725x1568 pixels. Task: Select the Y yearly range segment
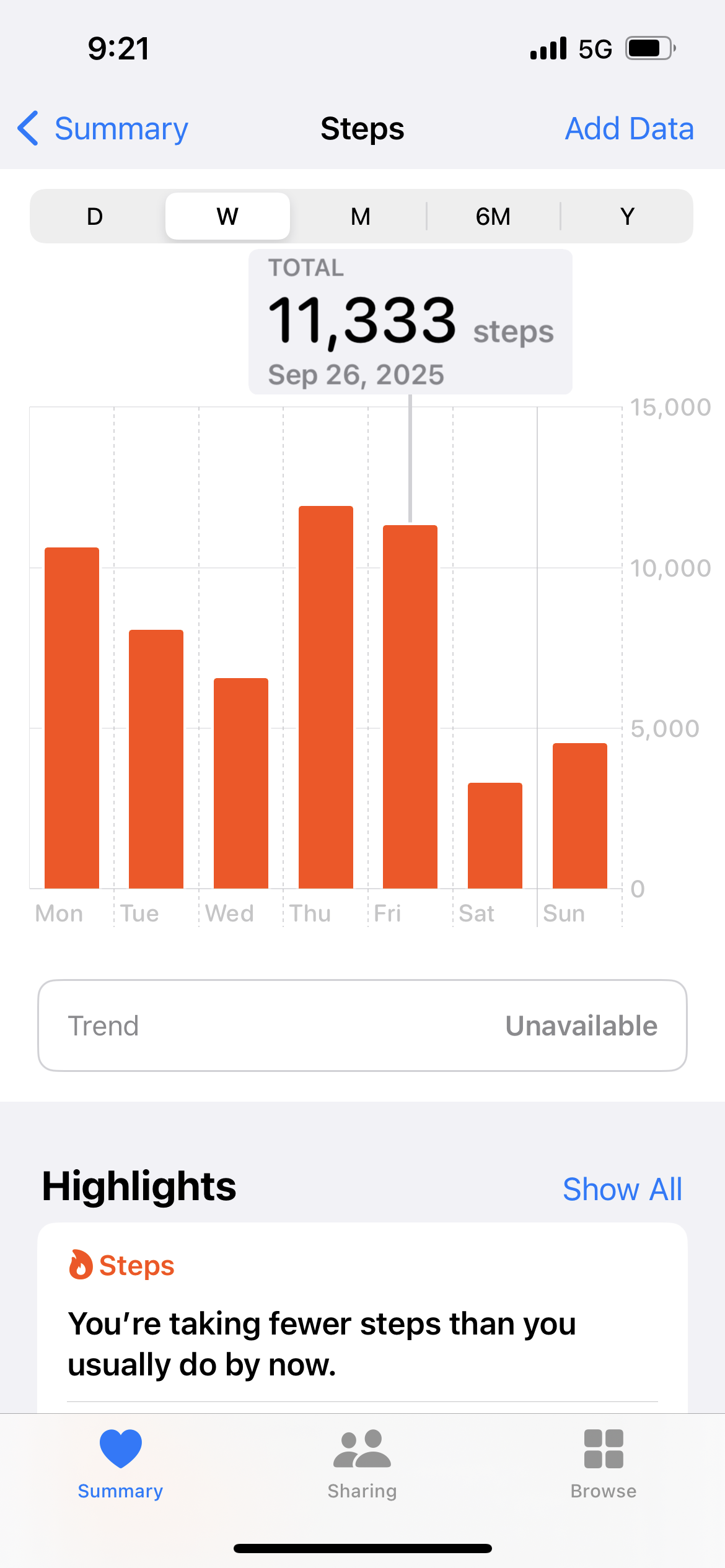point(627,217)
